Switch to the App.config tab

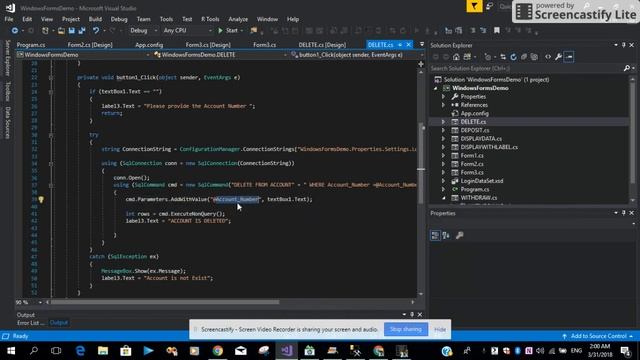pos(149,45)
